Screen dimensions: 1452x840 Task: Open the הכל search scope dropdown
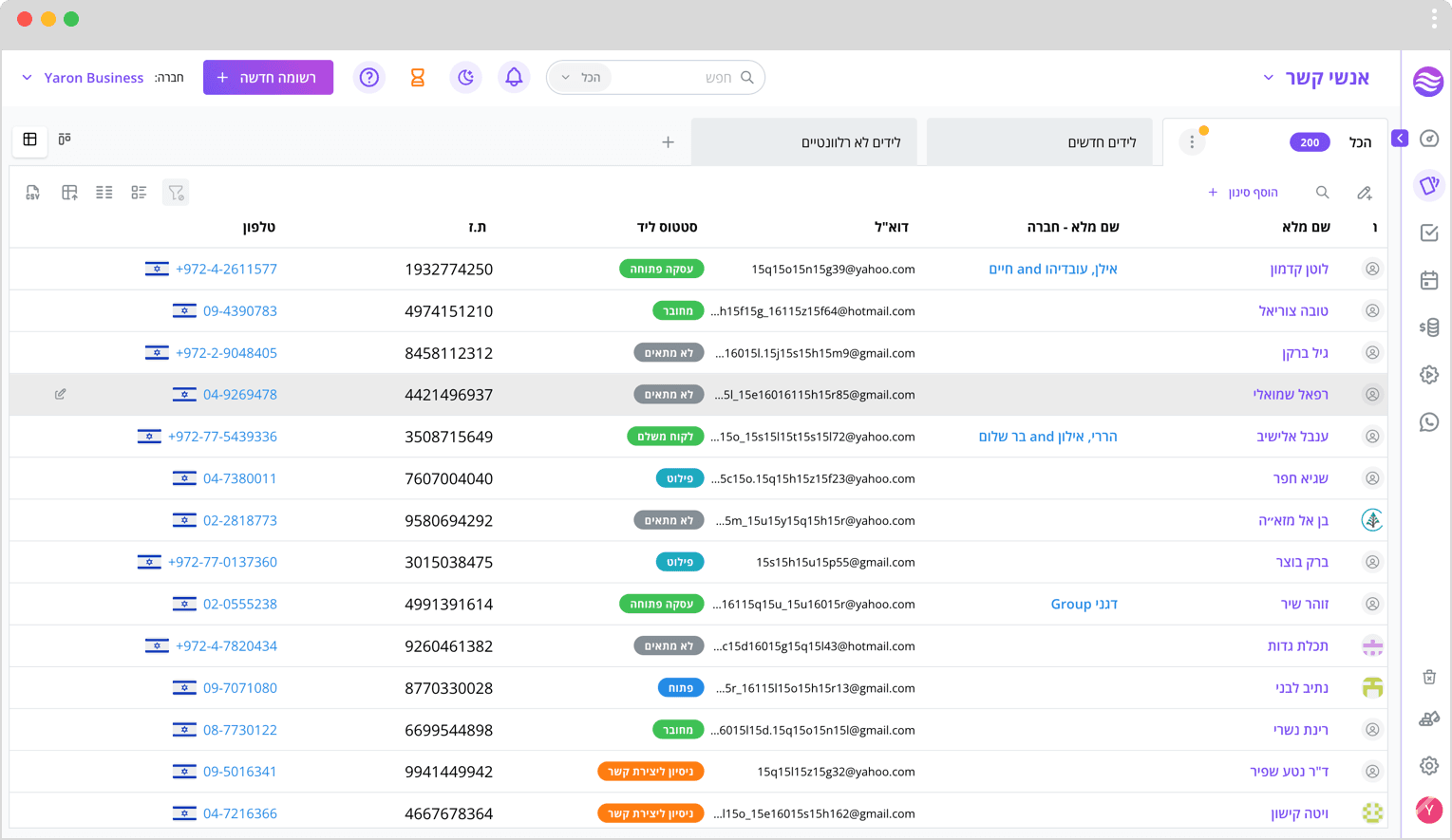[x=581, y=78]
